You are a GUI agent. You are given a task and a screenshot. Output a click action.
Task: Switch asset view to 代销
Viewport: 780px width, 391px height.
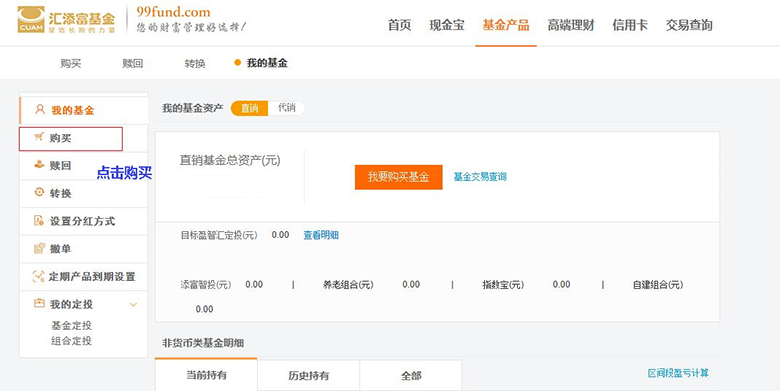[287, 108]
